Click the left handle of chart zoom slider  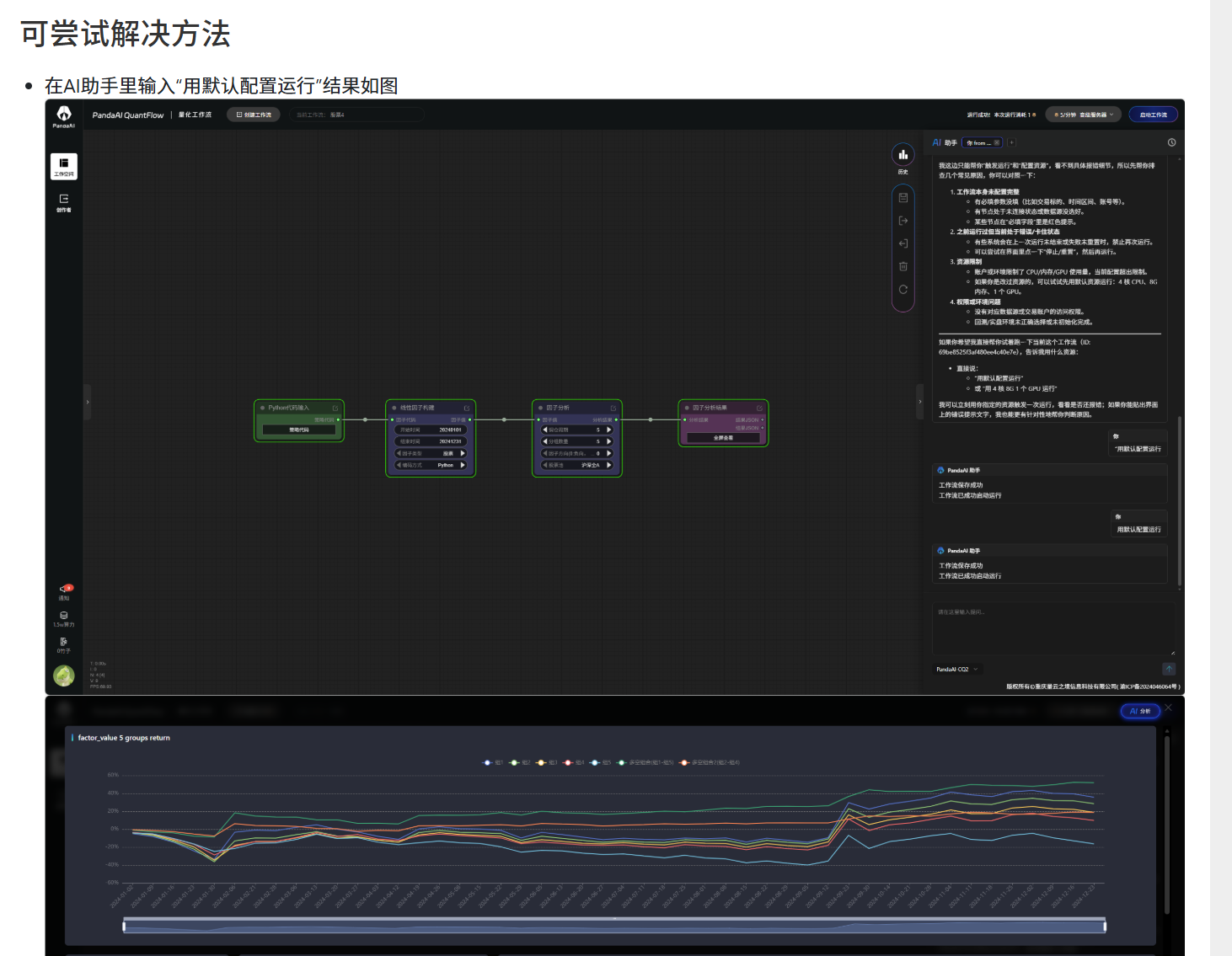point(124,927)
